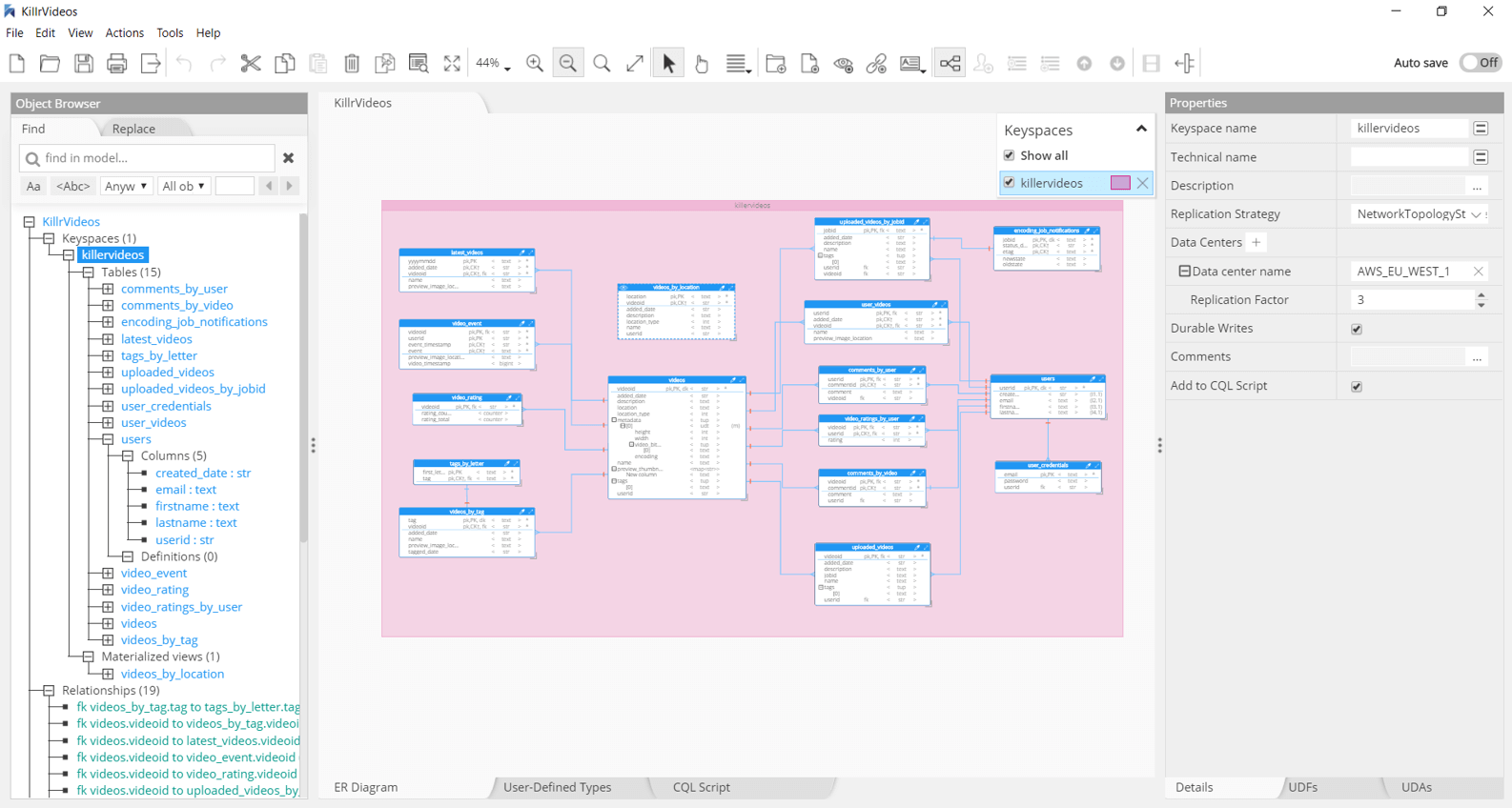Viewport: 1512px width, 808px height.
Task: Open an existing model file
Action: point(51,64)
